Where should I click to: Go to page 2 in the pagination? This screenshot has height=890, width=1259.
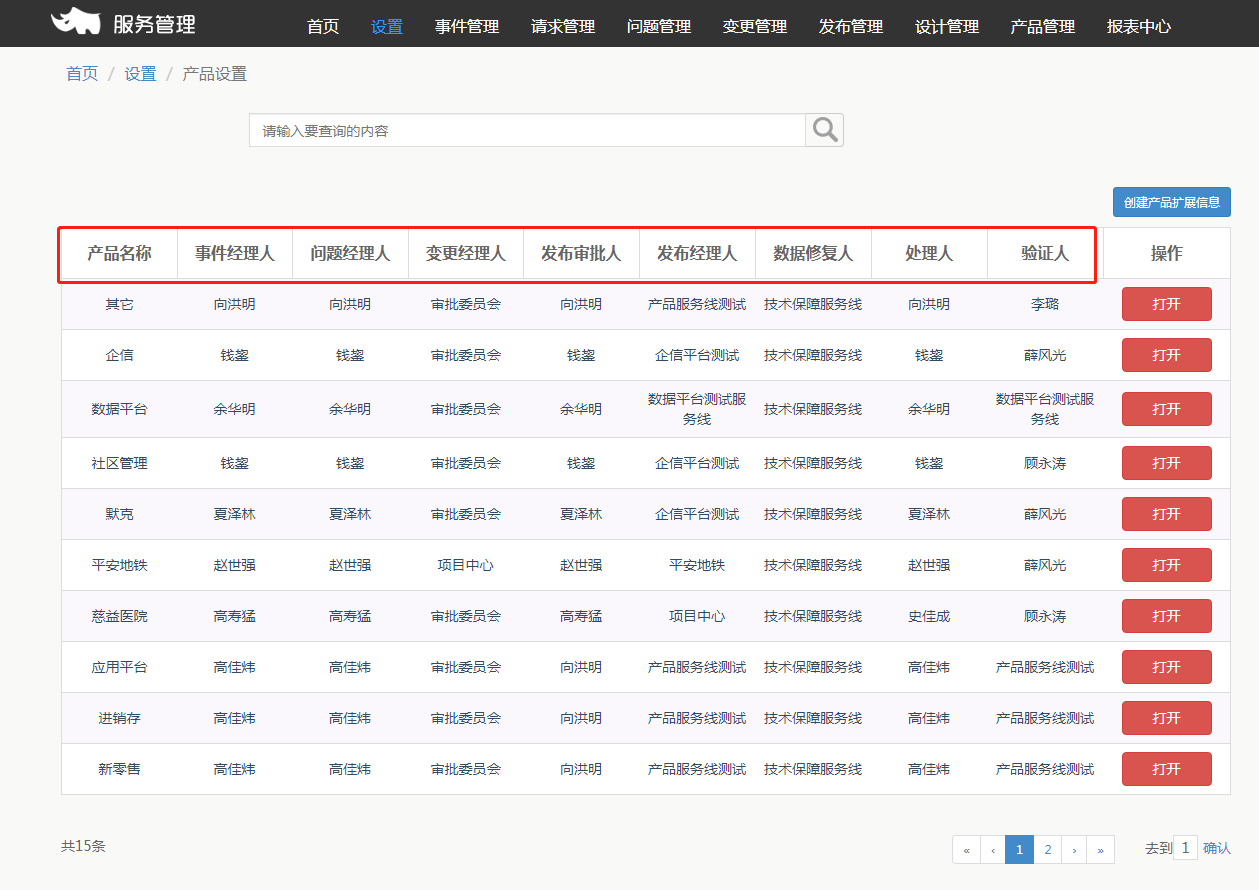click(1047, 849)
